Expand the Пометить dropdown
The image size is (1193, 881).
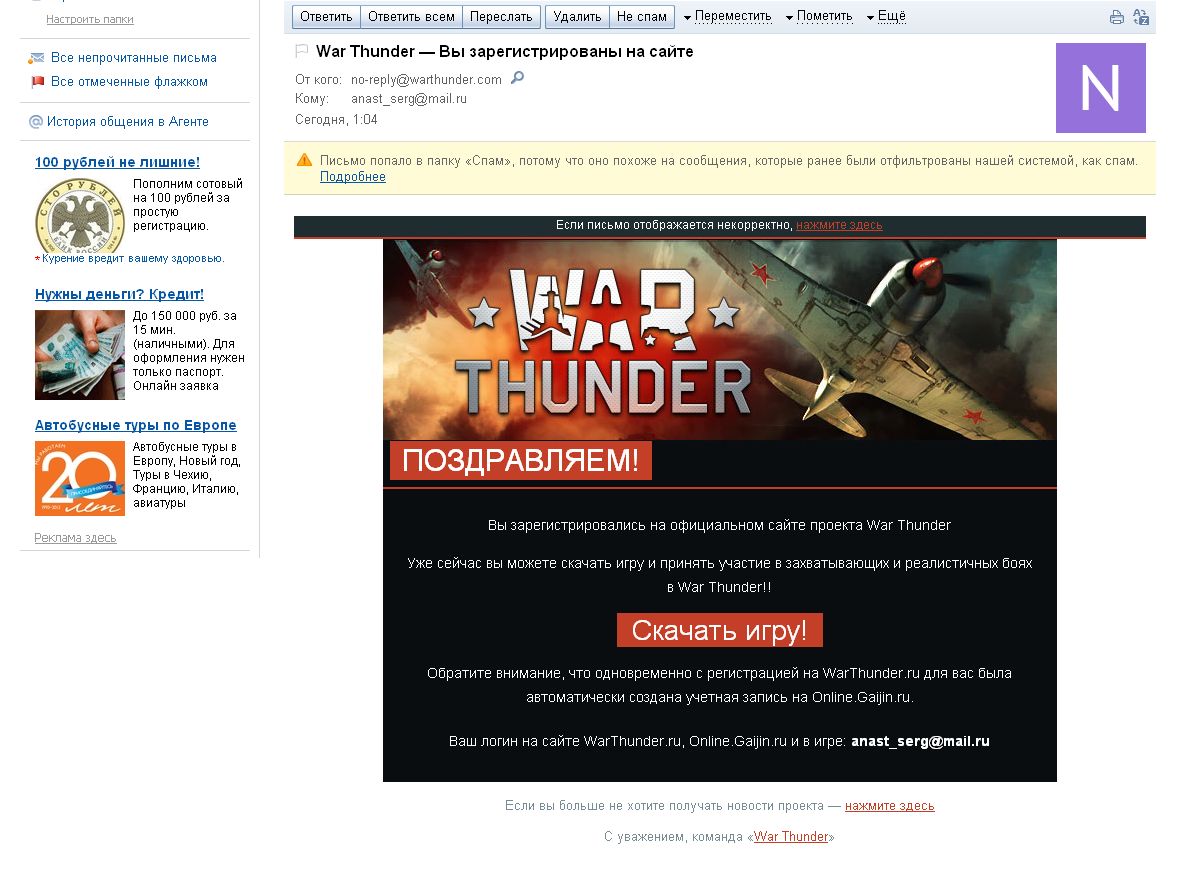(x=819, y=17)
